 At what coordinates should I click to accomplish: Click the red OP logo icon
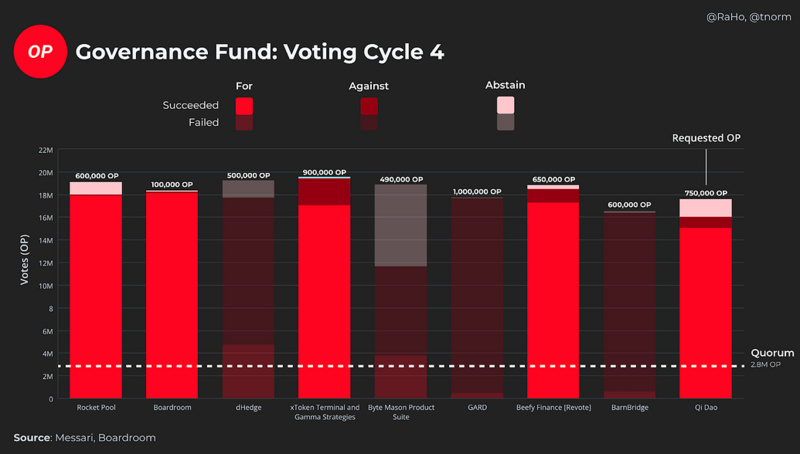click(39, 51)
